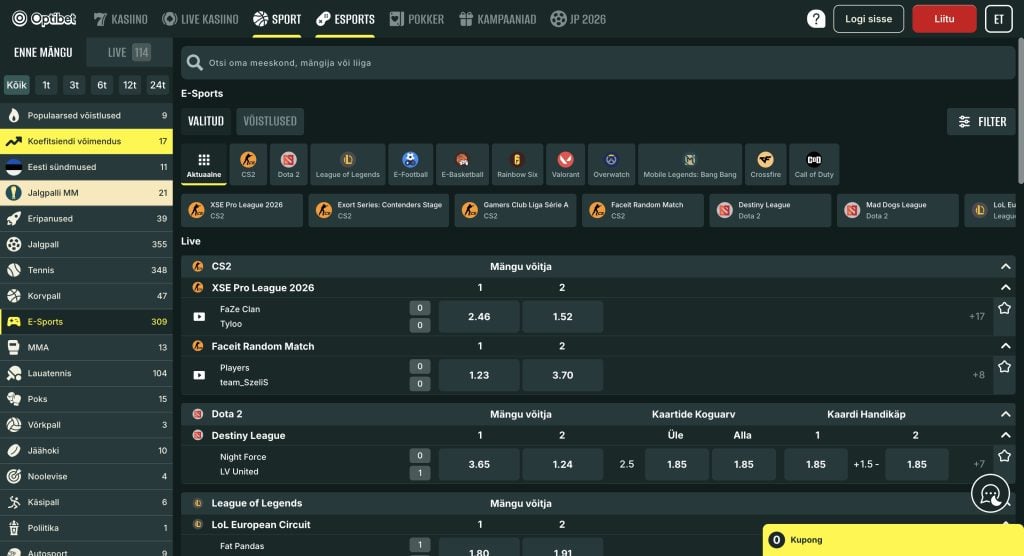Open the Gamers Club Liga Série A card

coord(515,210)
